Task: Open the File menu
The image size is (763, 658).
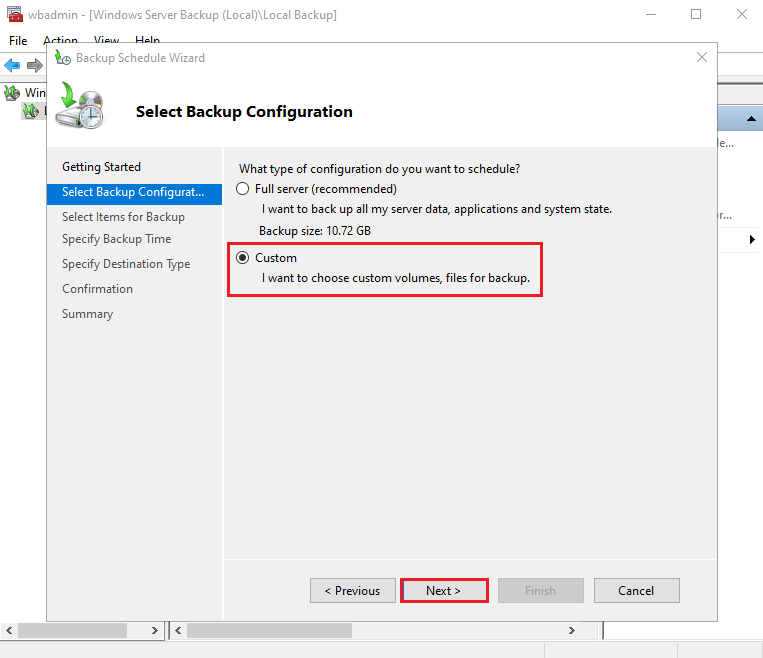Action: point(18,41)
